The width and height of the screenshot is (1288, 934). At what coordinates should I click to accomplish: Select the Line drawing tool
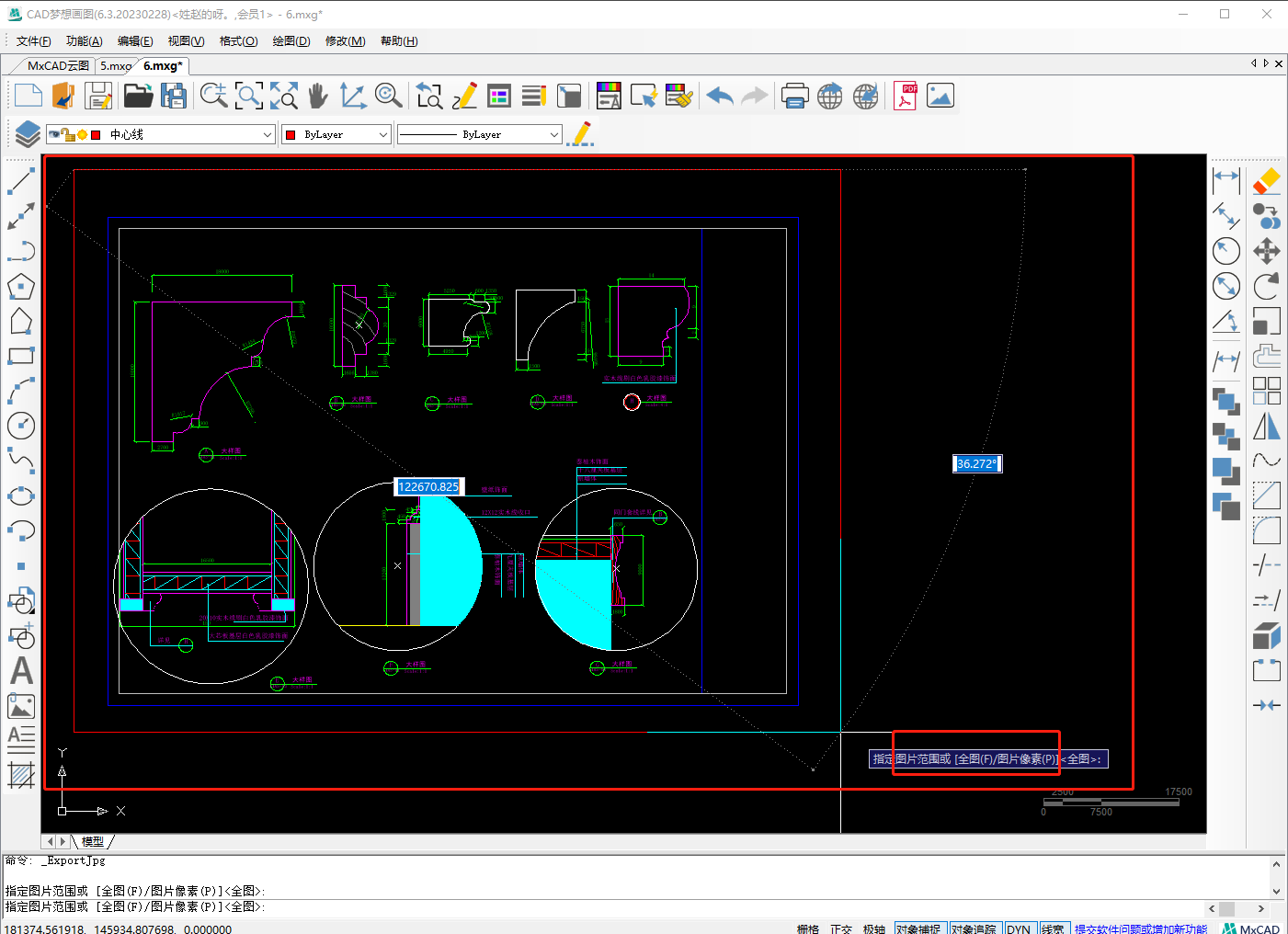21,180
